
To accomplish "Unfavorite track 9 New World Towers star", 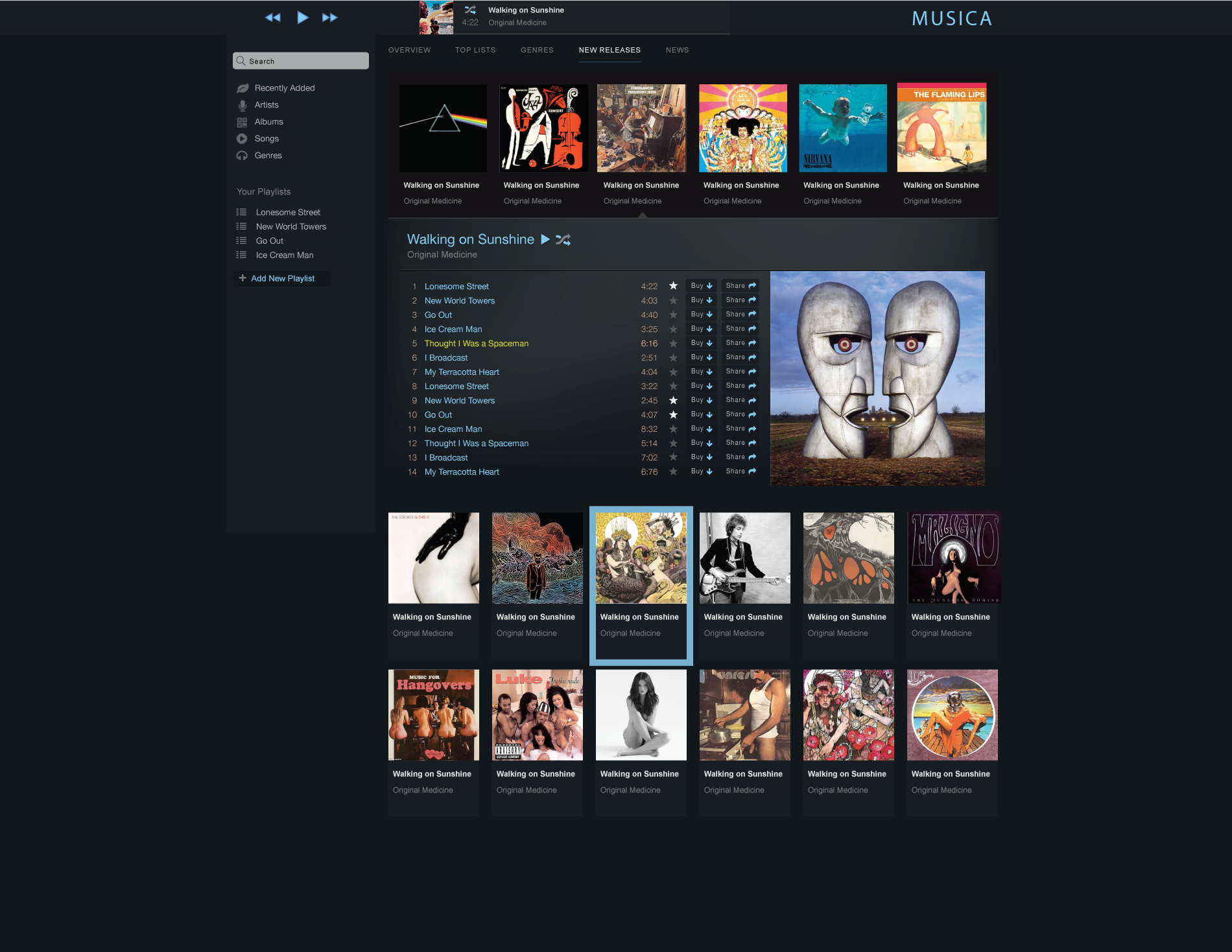I will [673, 400].
